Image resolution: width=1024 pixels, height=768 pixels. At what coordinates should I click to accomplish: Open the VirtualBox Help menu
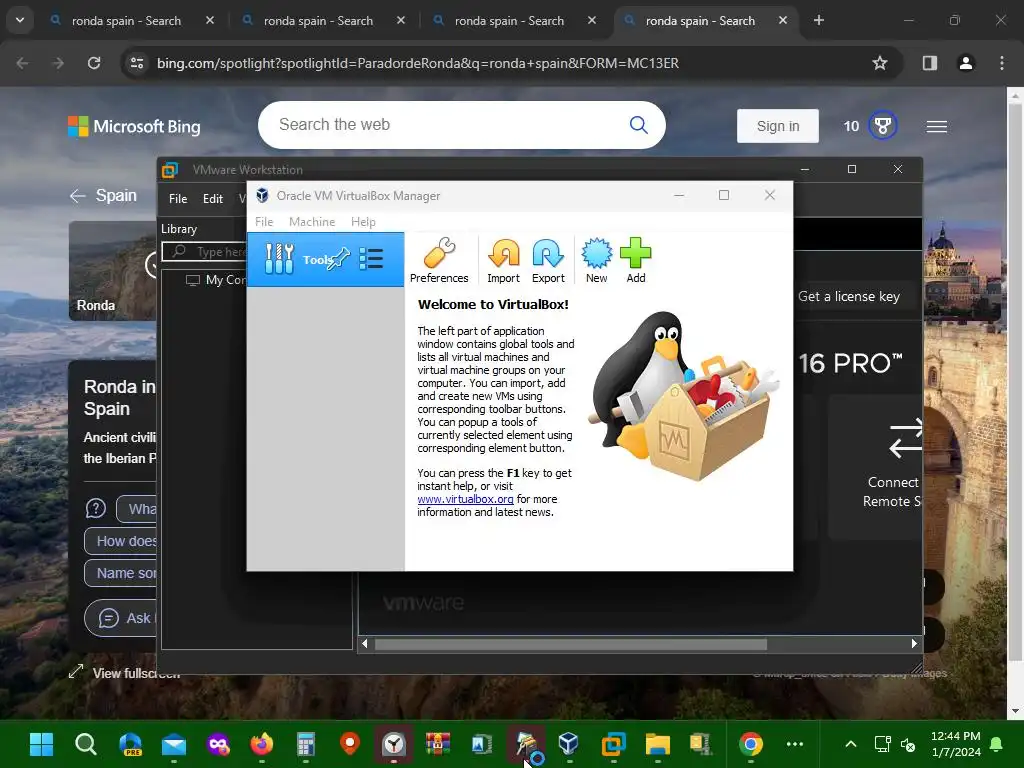363,221
